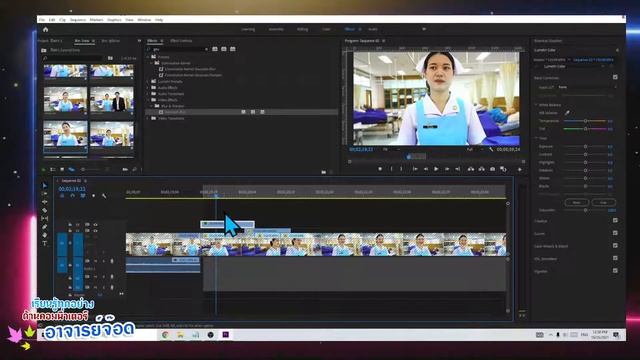Open the Window menu

point(144,20)
